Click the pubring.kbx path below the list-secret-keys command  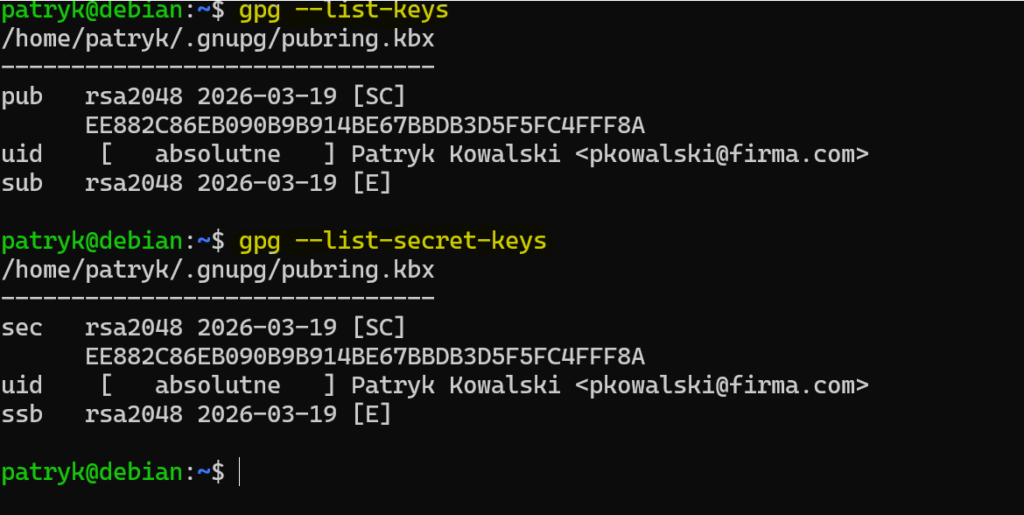218,270
